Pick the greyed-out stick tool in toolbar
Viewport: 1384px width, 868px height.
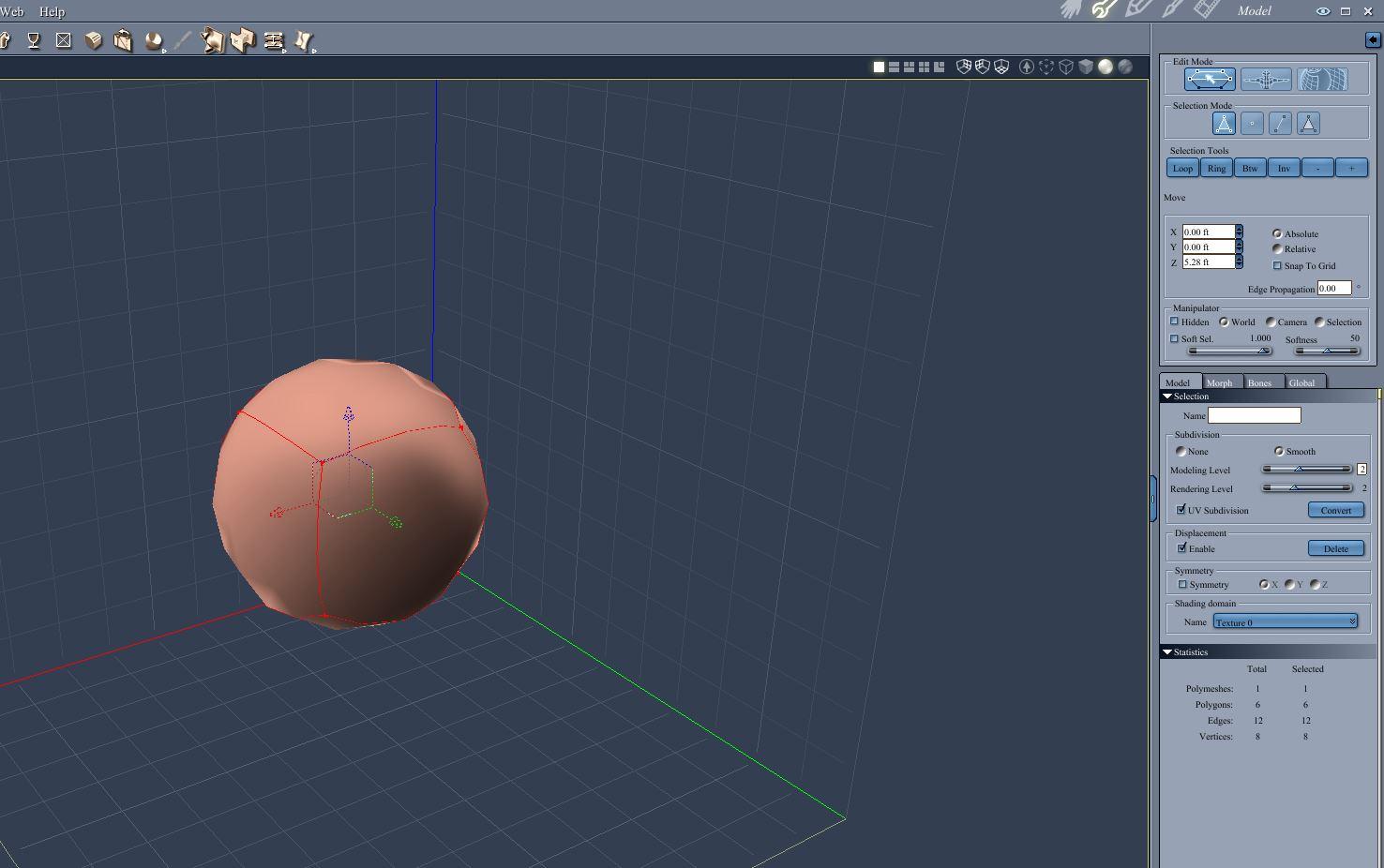pyautogui.click(x=183, y=40)
